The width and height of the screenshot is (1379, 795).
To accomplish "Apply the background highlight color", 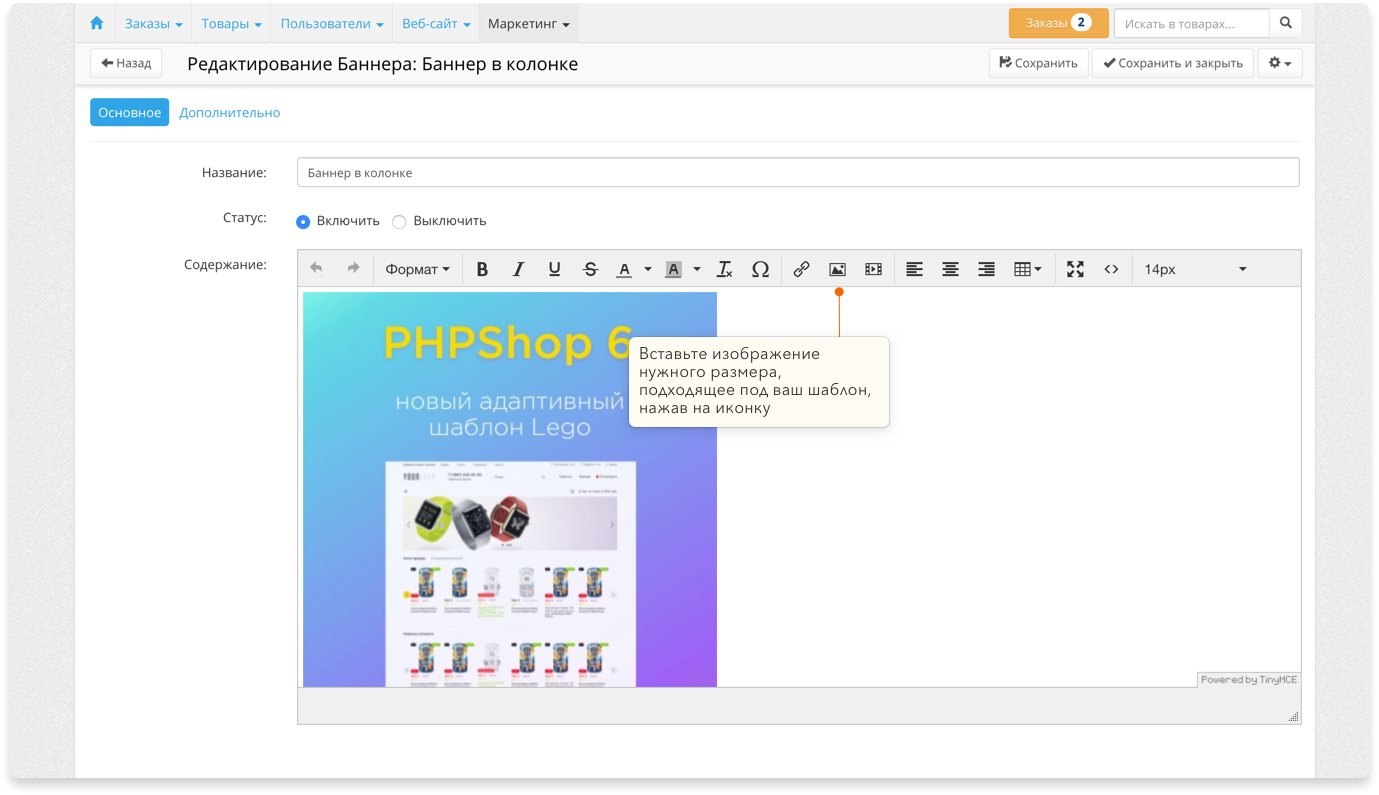I will click(674, 269).
